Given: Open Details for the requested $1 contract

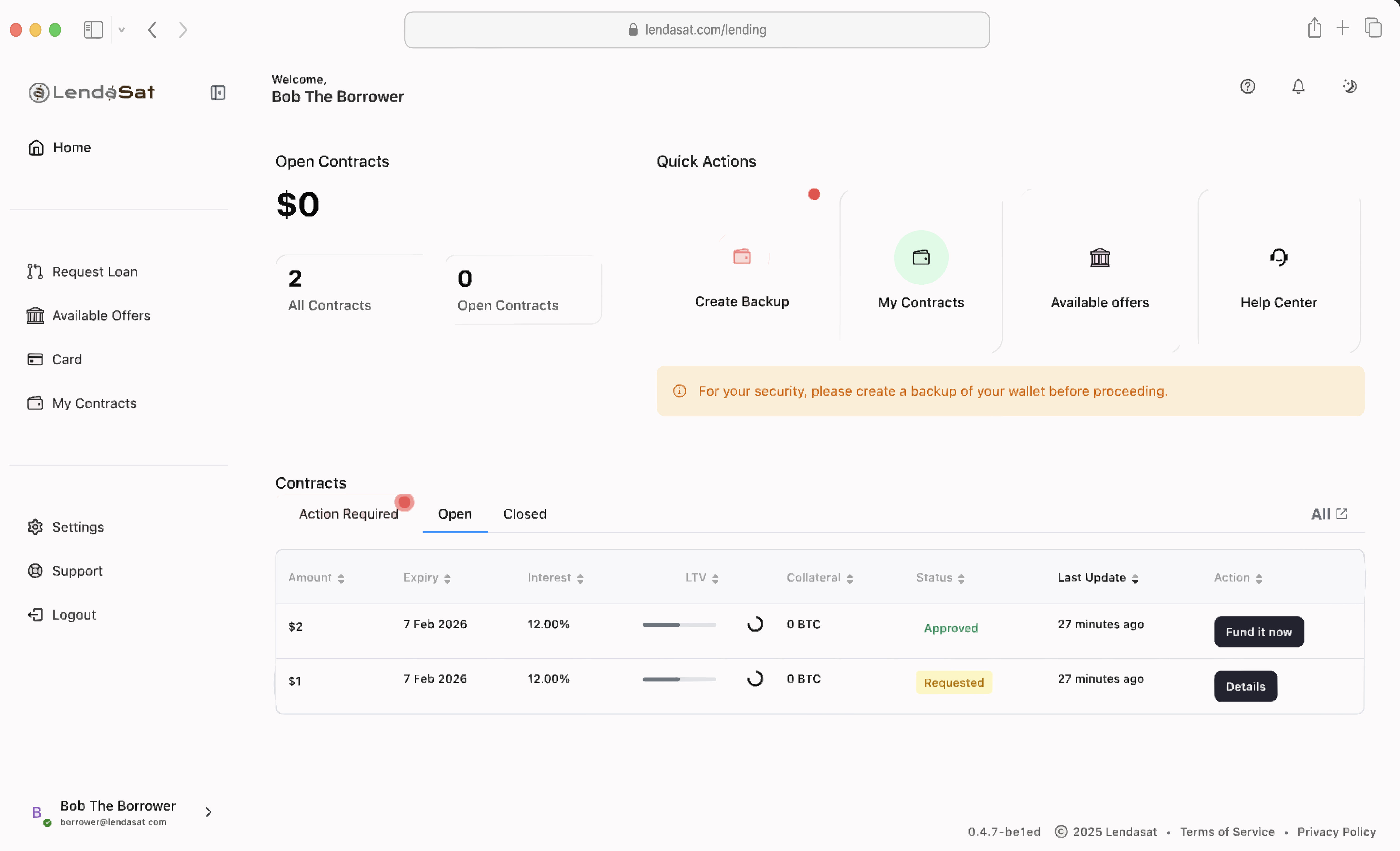Looking at the screenshot, I should click(x=1245, y=686).
